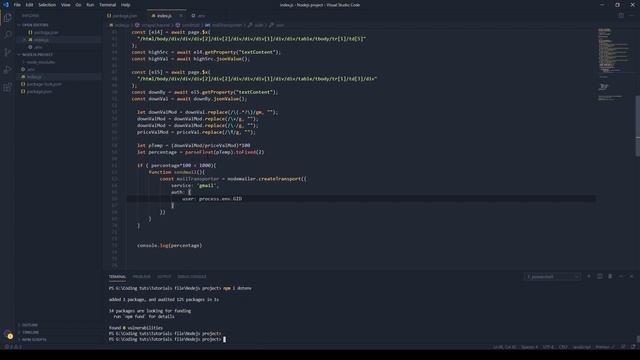Expand the node_modules folder
The height and width of the screenshot is (360, 640).
coord(58,62)
